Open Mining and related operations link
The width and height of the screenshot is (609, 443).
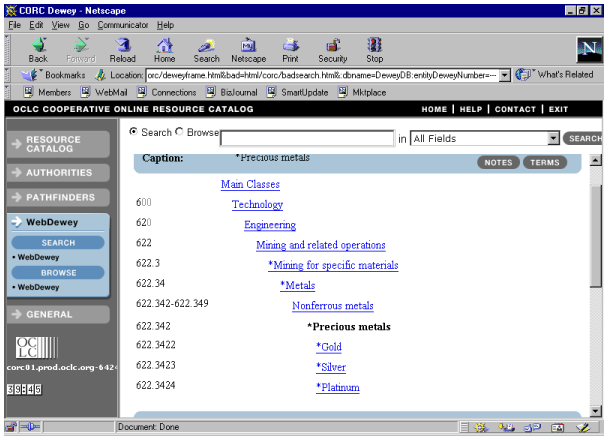pos(321,245)
